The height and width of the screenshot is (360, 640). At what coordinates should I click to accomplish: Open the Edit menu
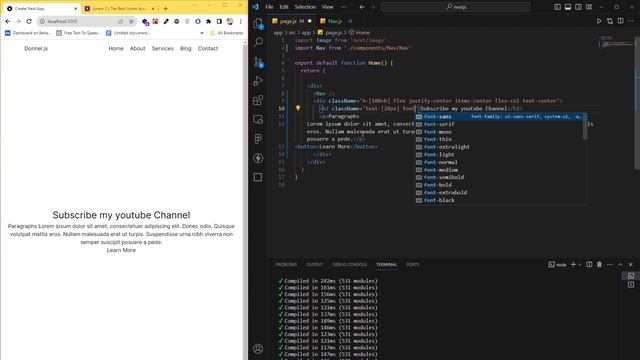click(284, 7)
